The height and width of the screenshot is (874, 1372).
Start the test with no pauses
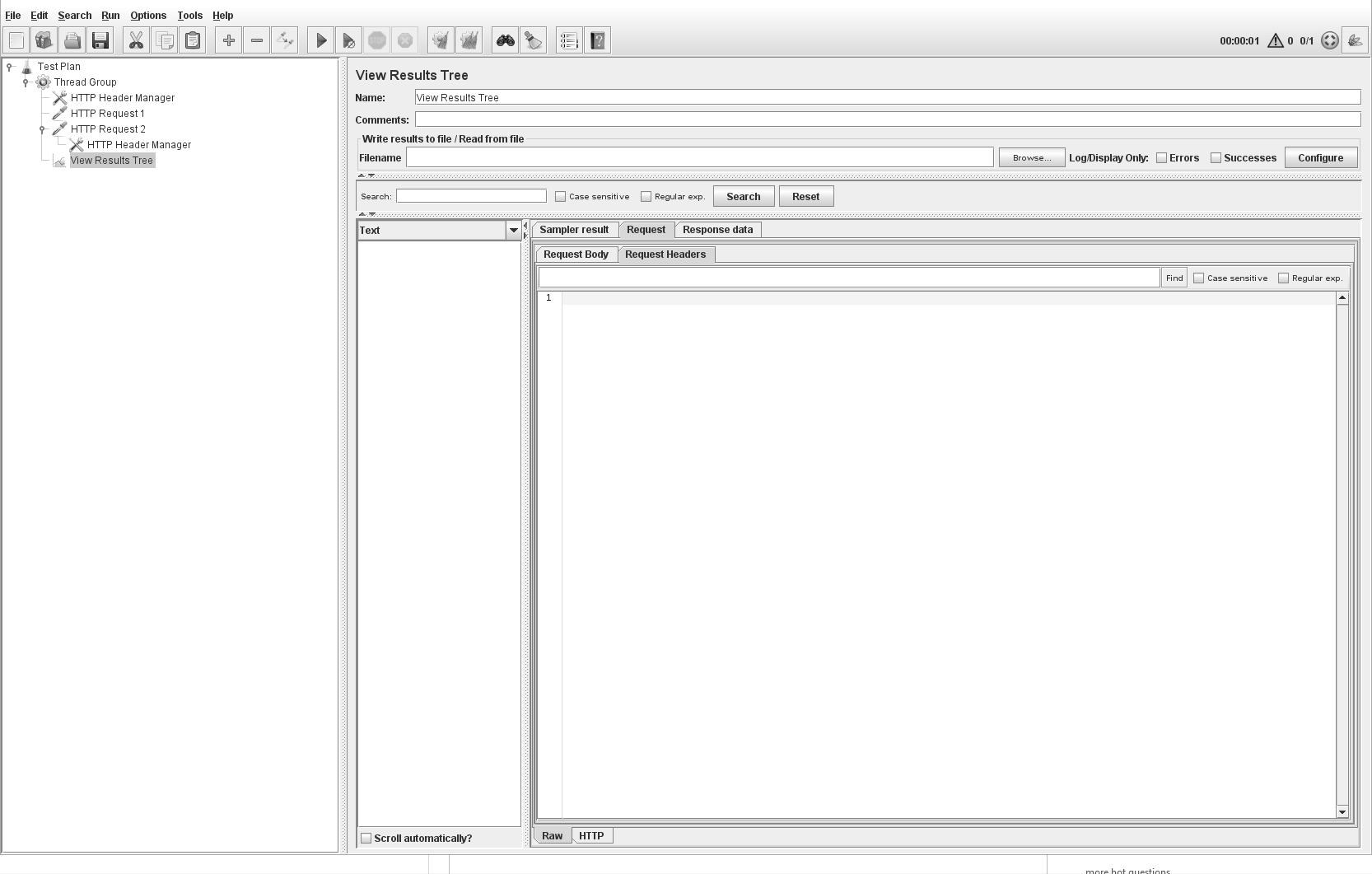click(x=348, y=40)
